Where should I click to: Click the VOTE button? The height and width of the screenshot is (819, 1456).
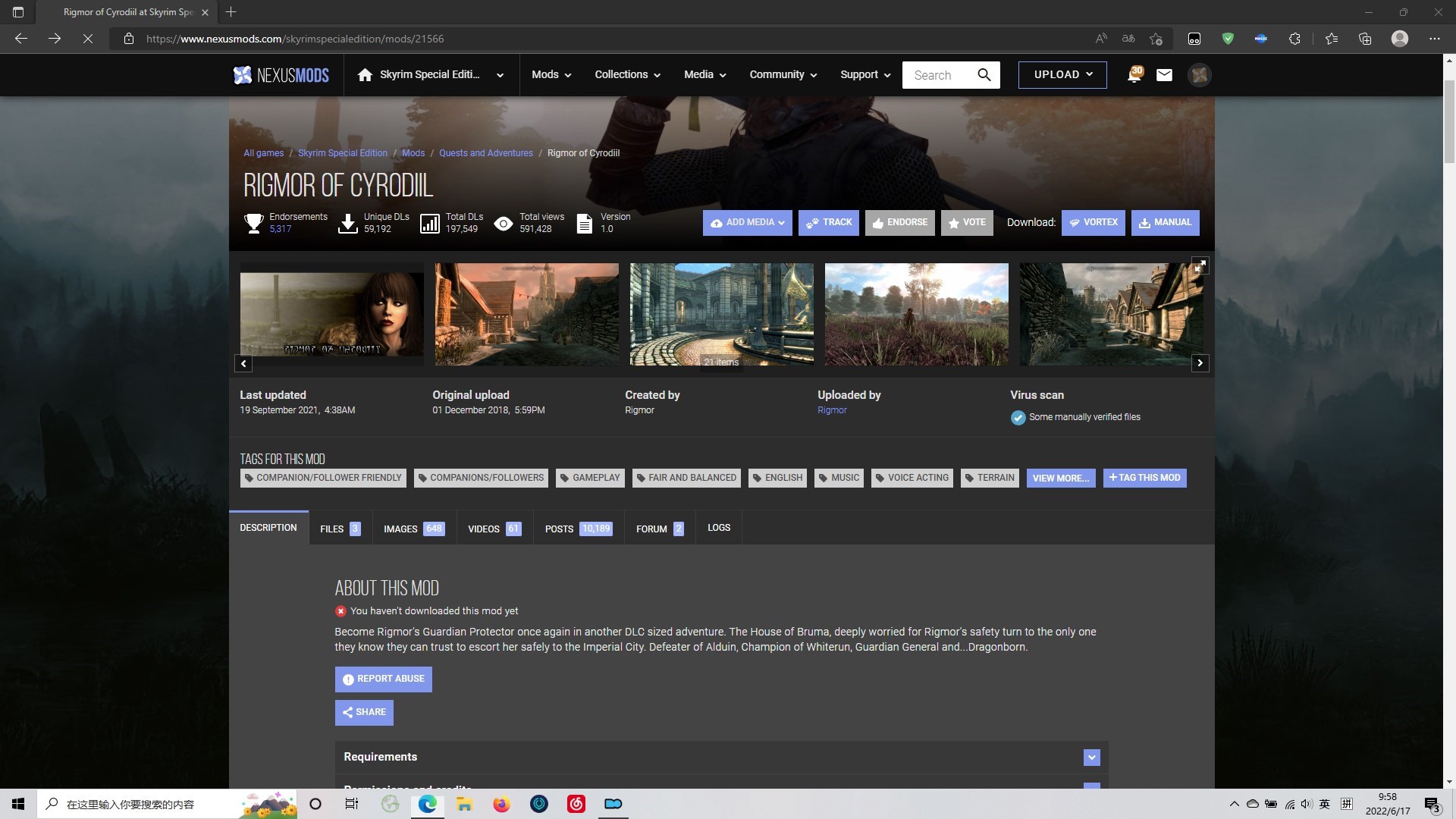pyautogui.click(x=967, y=223)
